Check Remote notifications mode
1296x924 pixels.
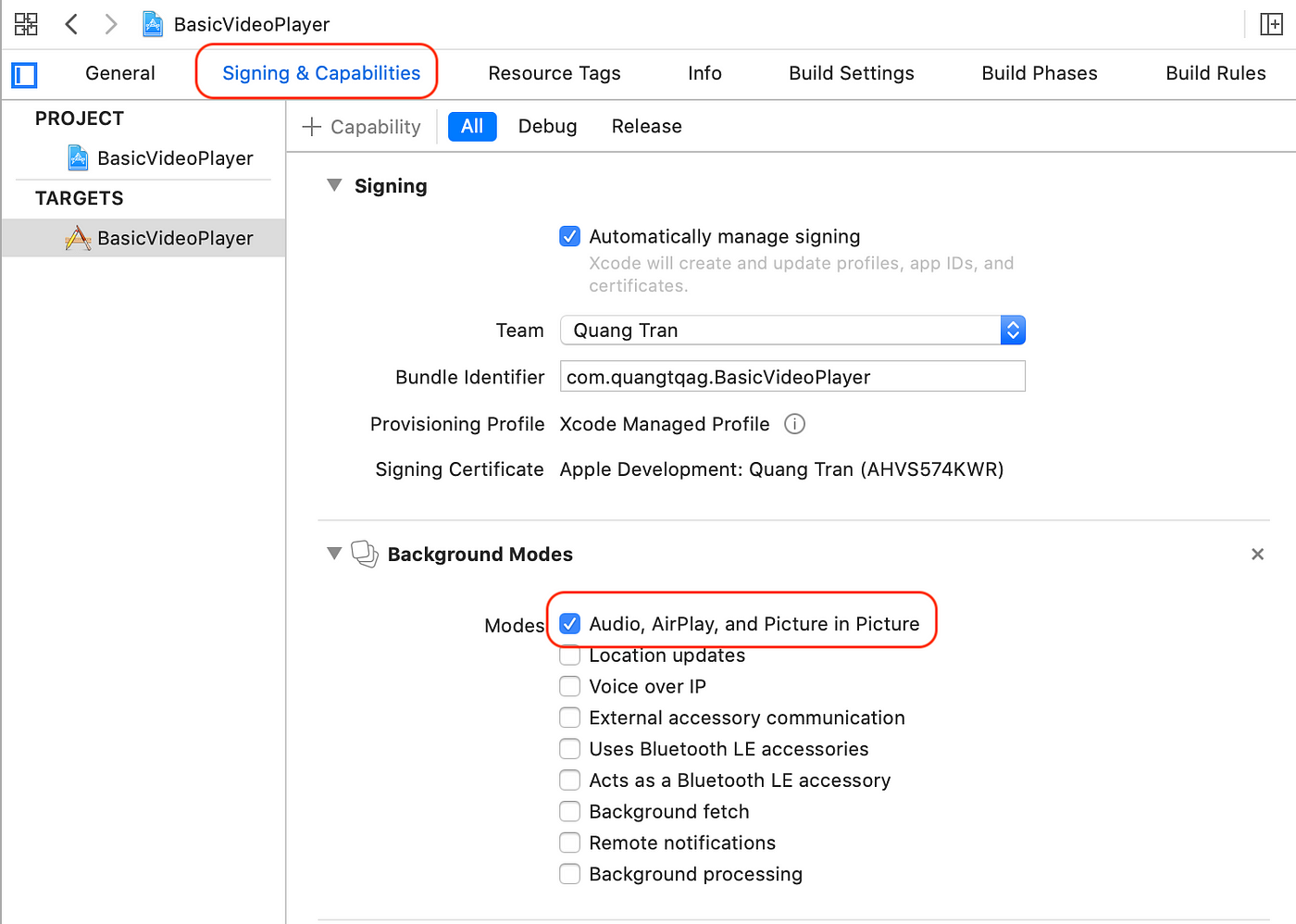click(569, 843)
